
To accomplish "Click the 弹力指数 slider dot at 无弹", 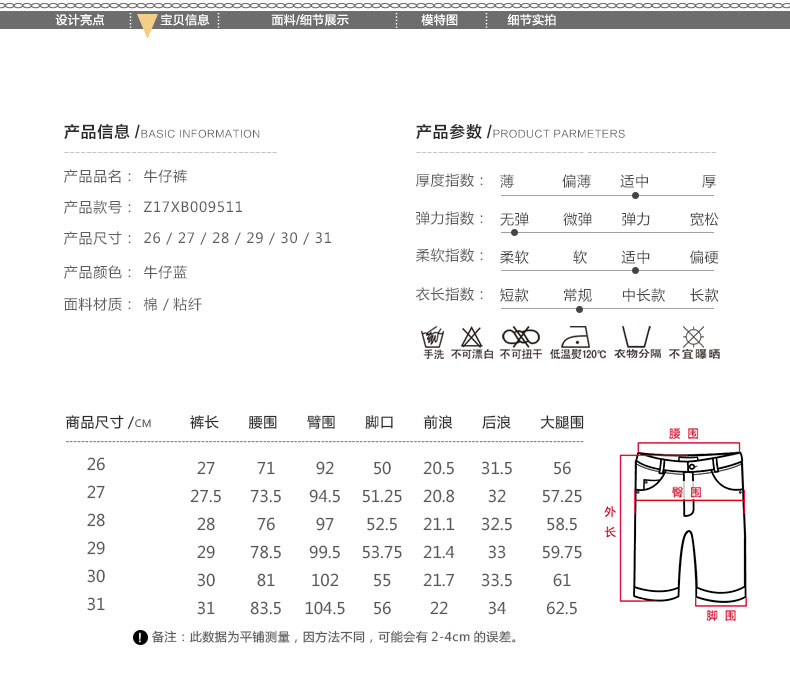I will pos(514,232).
